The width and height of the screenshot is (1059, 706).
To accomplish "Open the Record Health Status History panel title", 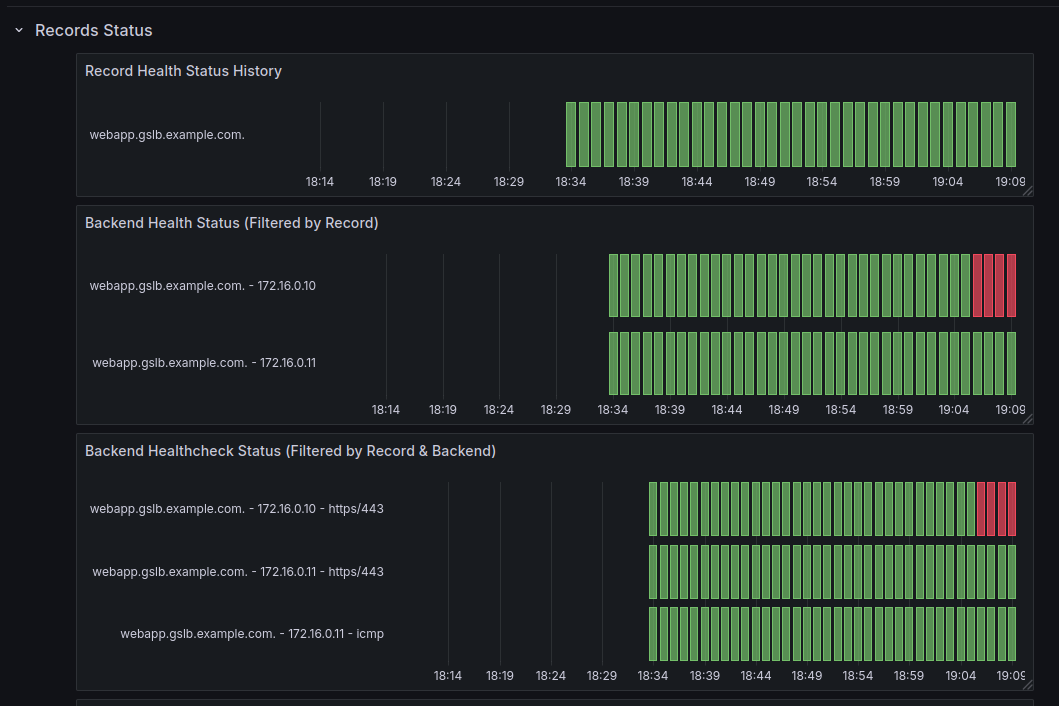I will (183, 71).
